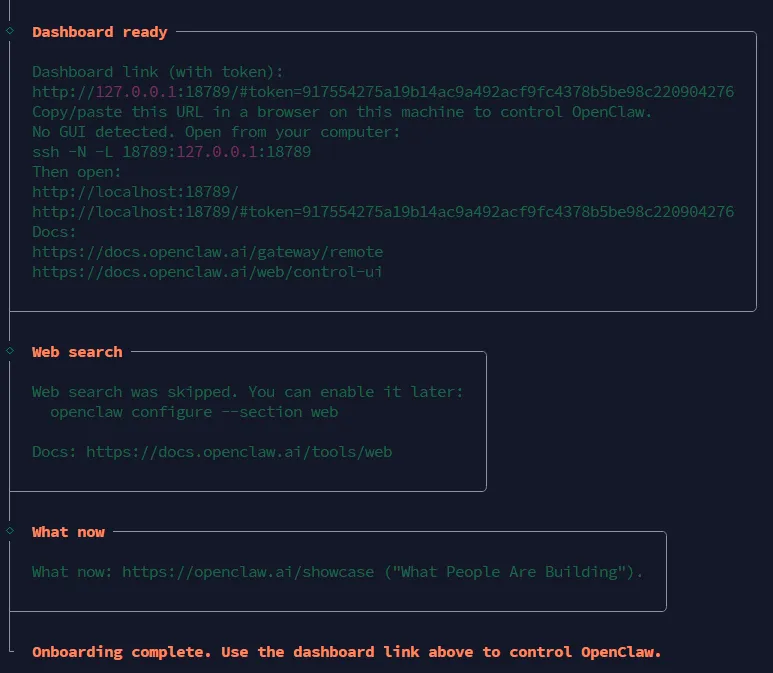Click the diamond marker beside Web search
Screen dimensions: 773x673
[10, 351]
